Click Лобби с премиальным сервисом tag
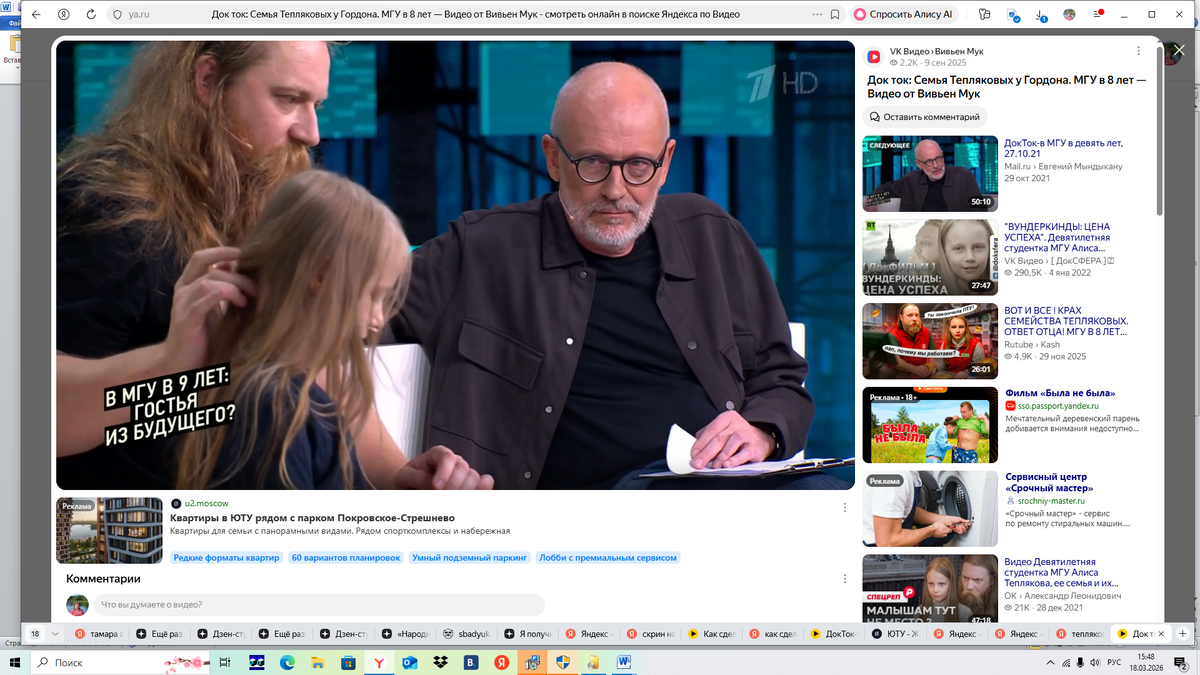This screenshot has width=1200, height=675. 607,558
